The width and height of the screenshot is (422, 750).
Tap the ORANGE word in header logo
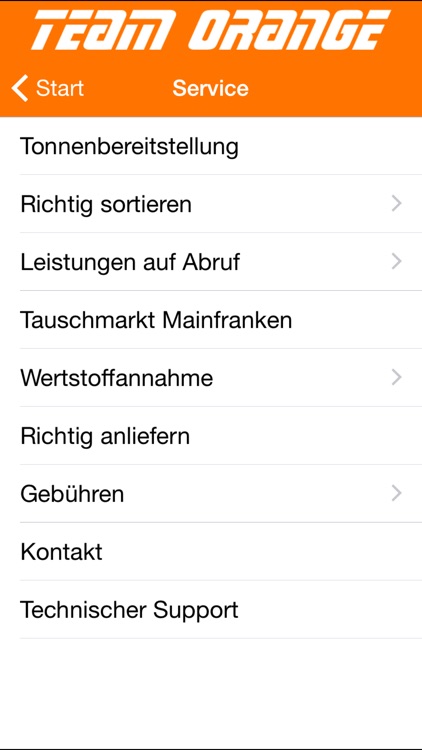point(290,30)
